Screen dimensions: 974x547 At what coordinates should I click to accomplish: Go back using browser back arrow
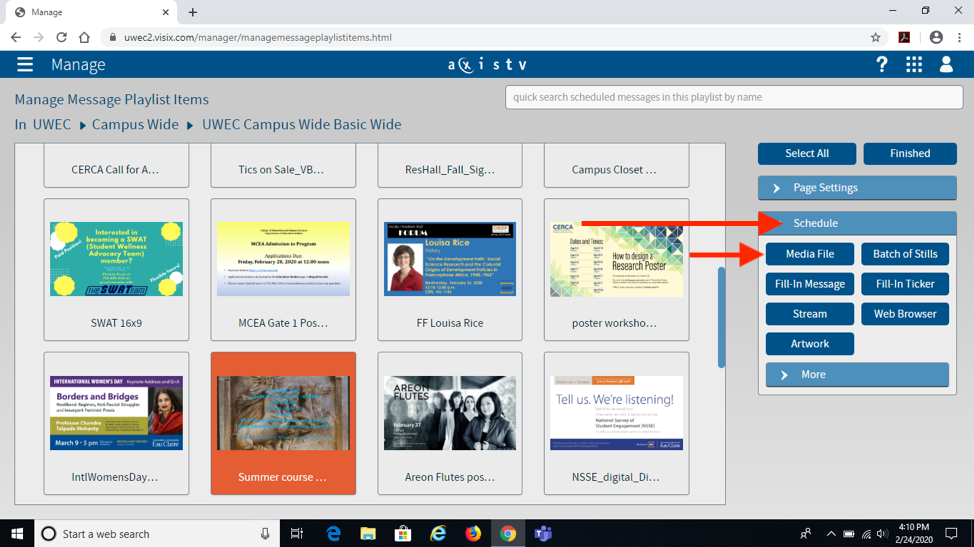point(16,37)
